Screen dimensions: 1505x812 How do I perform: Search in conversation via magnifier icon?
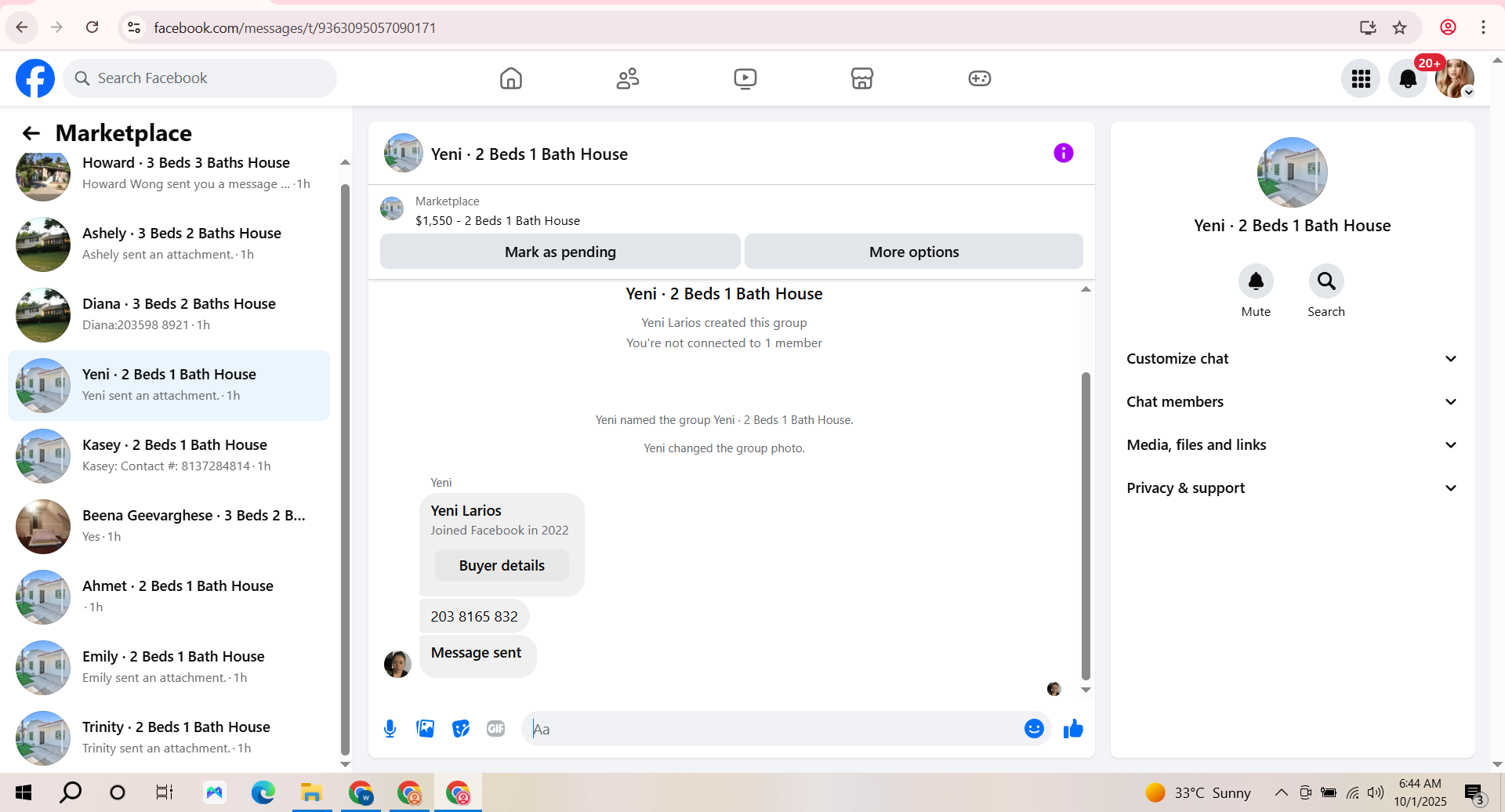tap(1326, 281)
